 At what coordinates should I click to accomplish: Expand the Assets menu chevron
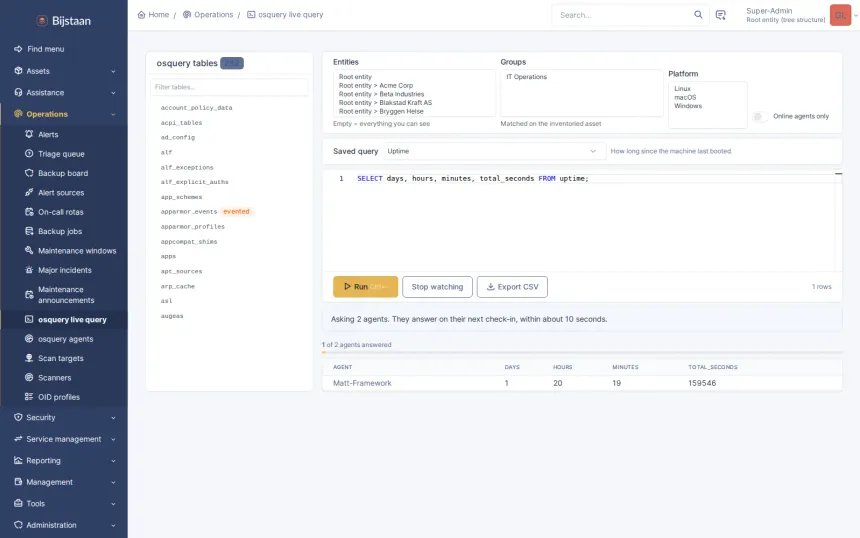(113, 71)
